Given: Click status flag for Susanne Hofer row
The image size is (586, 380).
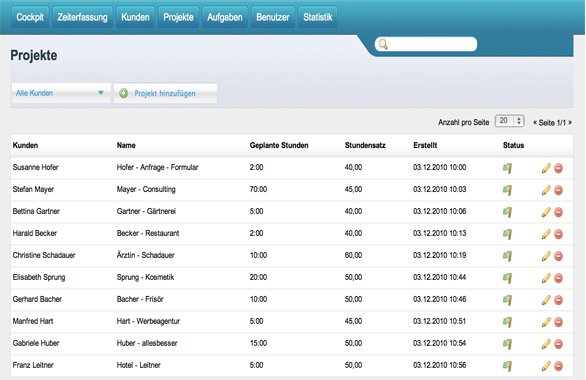Looking at the screenshot, I should click(508, 168).
